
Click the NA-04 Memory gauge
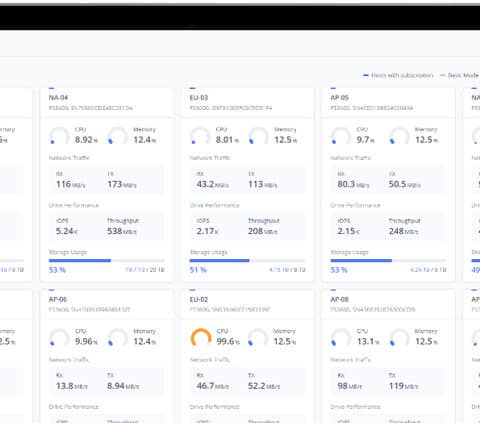point(118,135)
